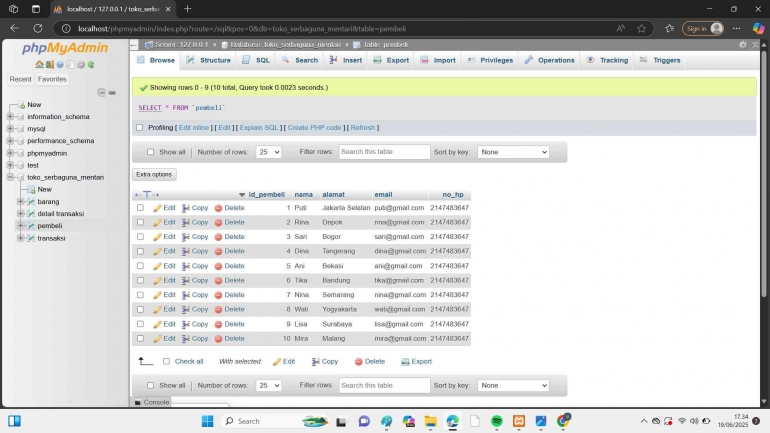Open the Export tab
Screen dimensions: 770x433
pos(391,60)
